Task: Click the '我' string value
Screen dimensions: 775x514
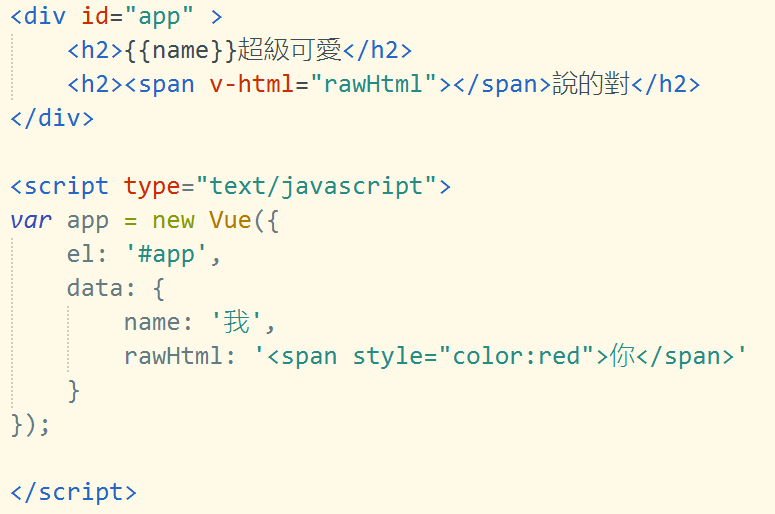Action: point(237,322)
